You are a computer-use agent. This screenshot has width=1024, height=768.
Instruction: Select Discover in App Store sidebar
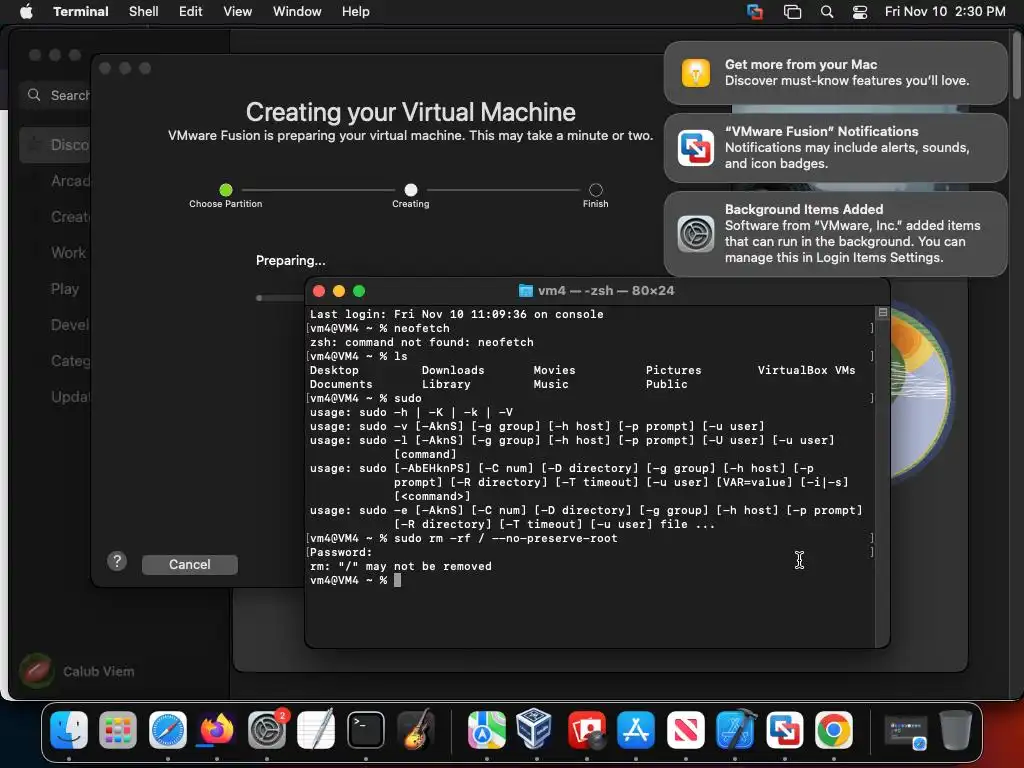pos(55,144)
